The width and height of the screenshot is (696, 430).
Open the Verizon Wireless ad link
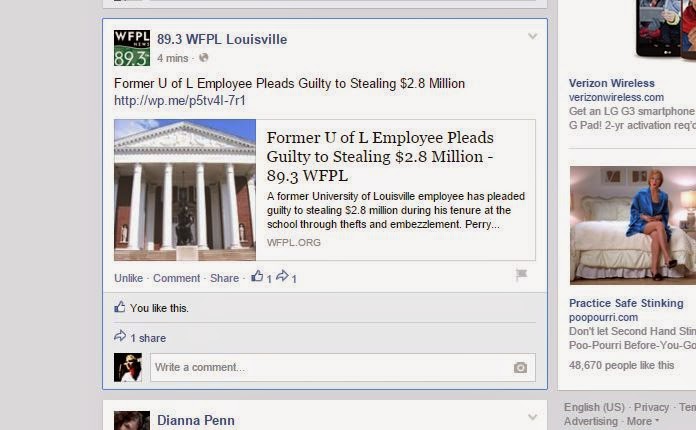click(x=612, y=83)
